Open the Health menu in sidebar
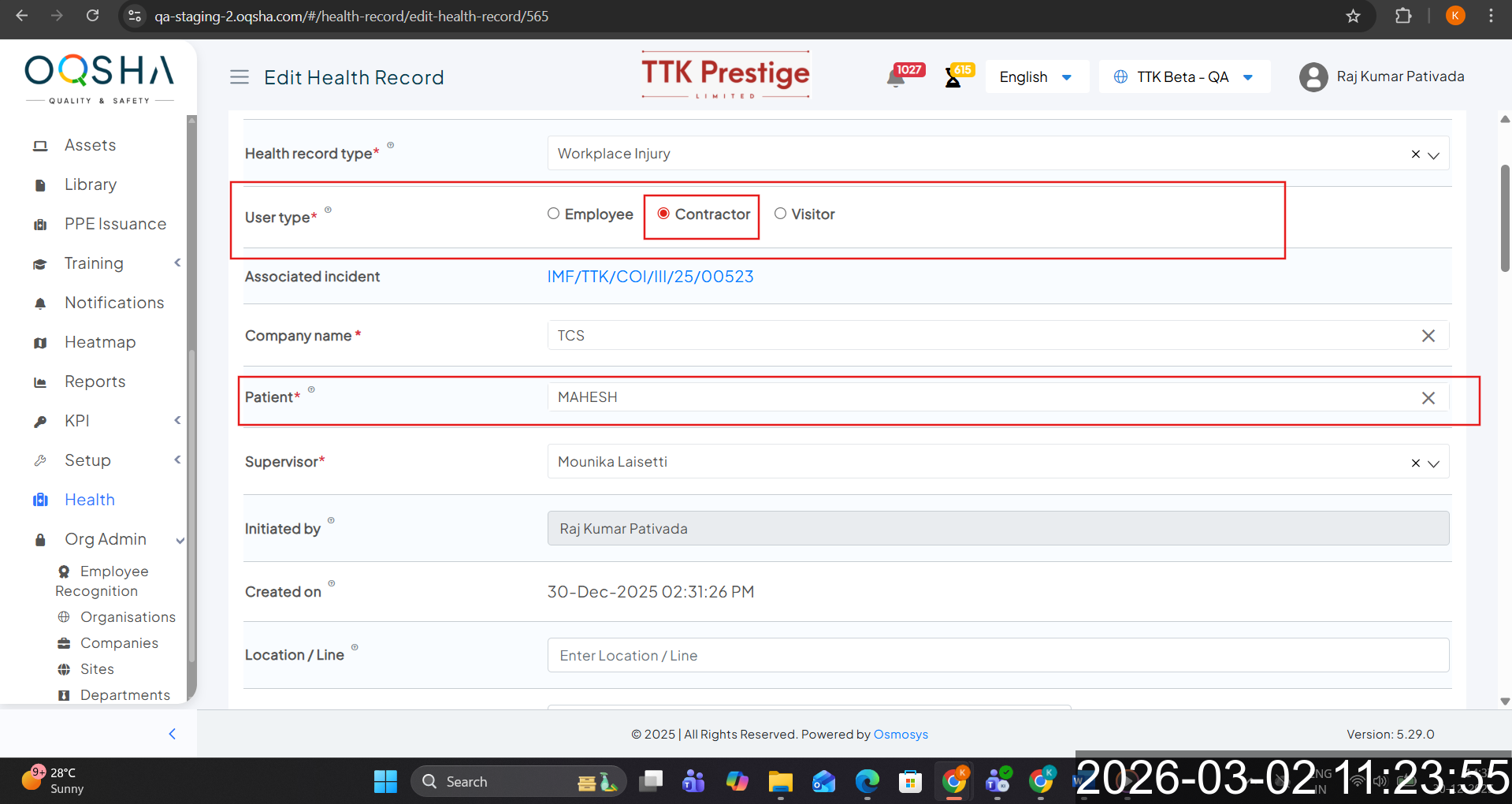 click(89, 500)
